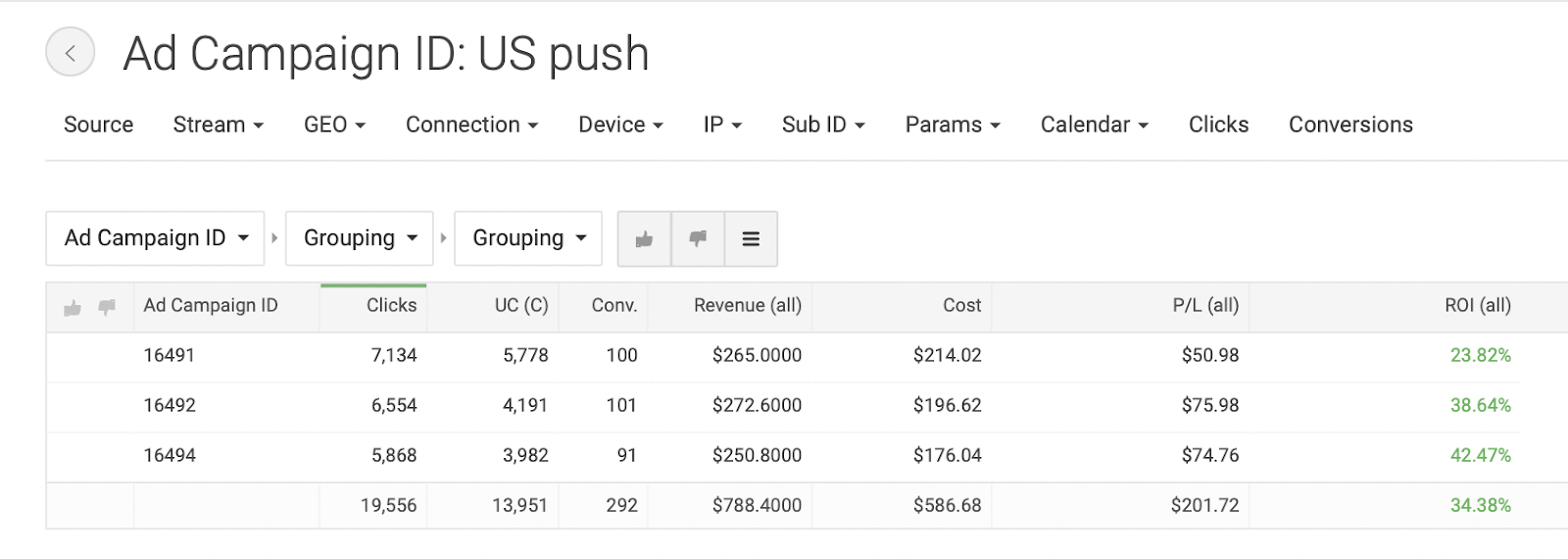The width and height of the screenshot is (1568, 559).
Task: Sort by Revenue (all) column
Action: coord(747,305)
